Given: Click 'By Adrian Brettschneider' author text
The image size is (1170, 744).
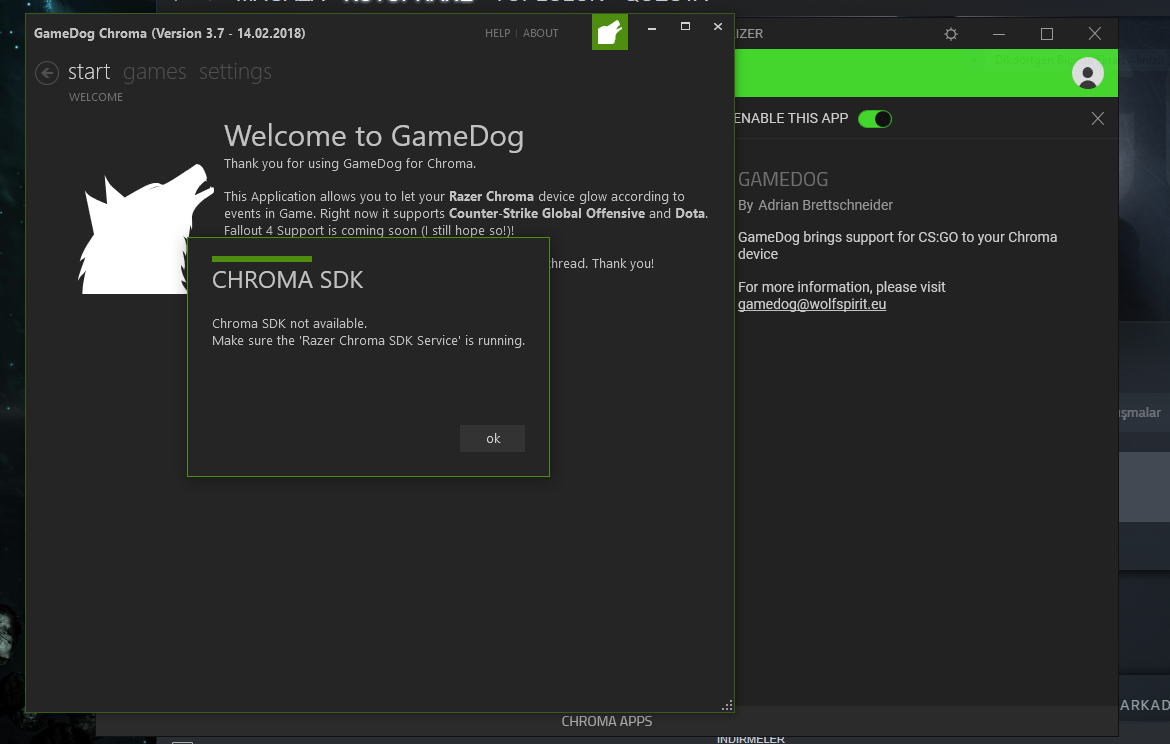Looking at the screenshot, I should [x=815, y=204].
